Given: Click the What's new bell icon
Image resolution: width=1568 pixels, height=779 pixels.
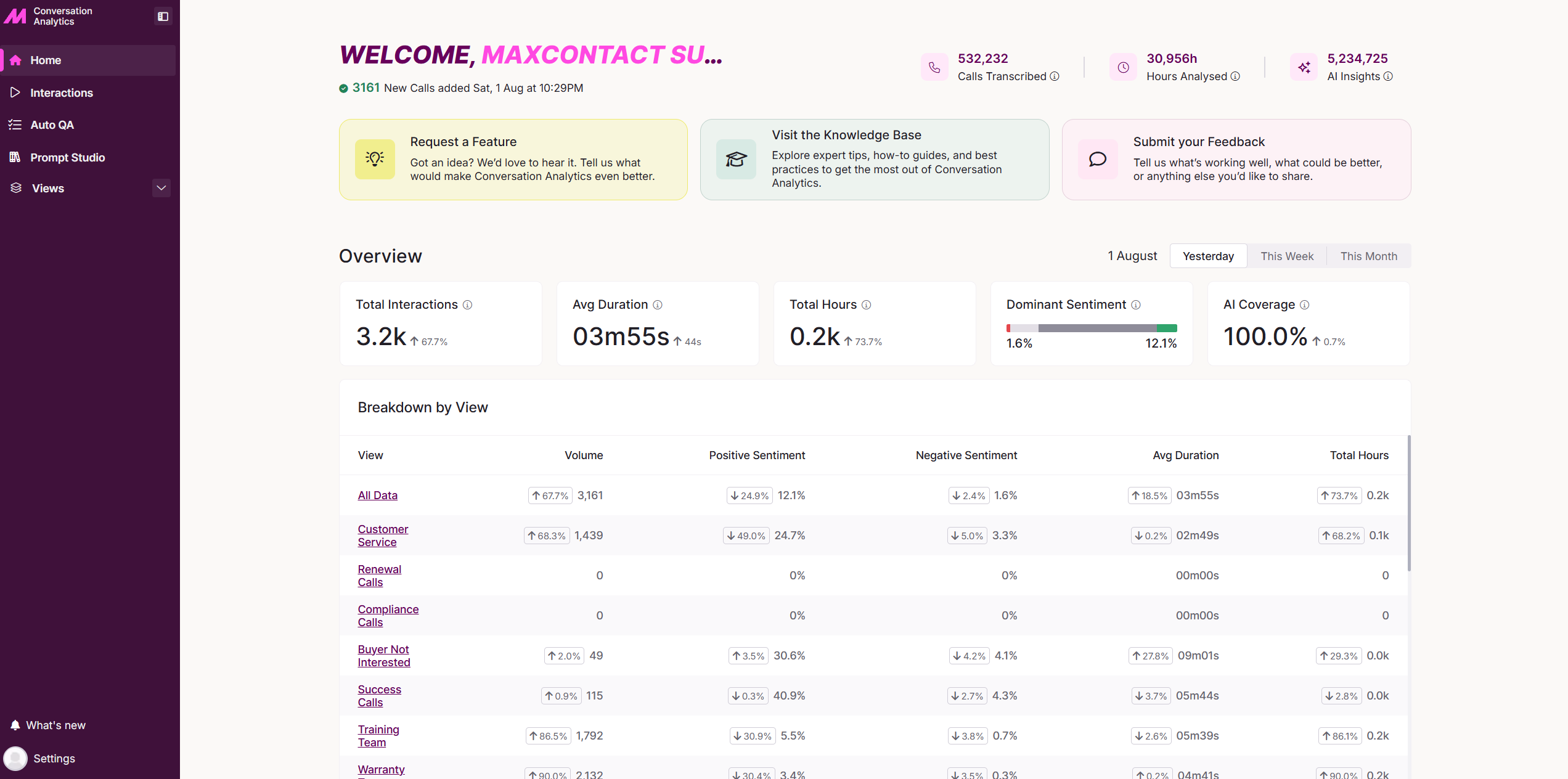Looking at the screenshot, I should point(15,725).
